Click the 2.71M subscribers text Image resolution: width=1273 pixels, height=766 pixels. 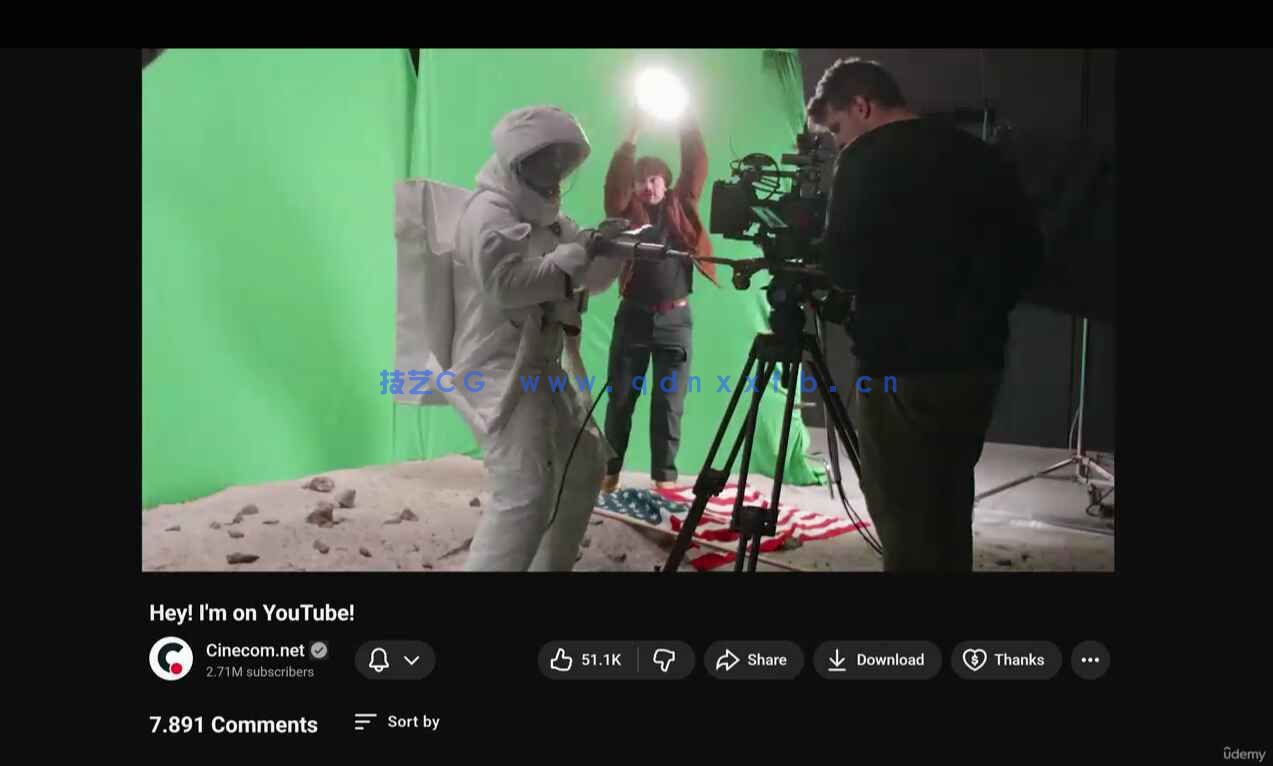(260, 672)
